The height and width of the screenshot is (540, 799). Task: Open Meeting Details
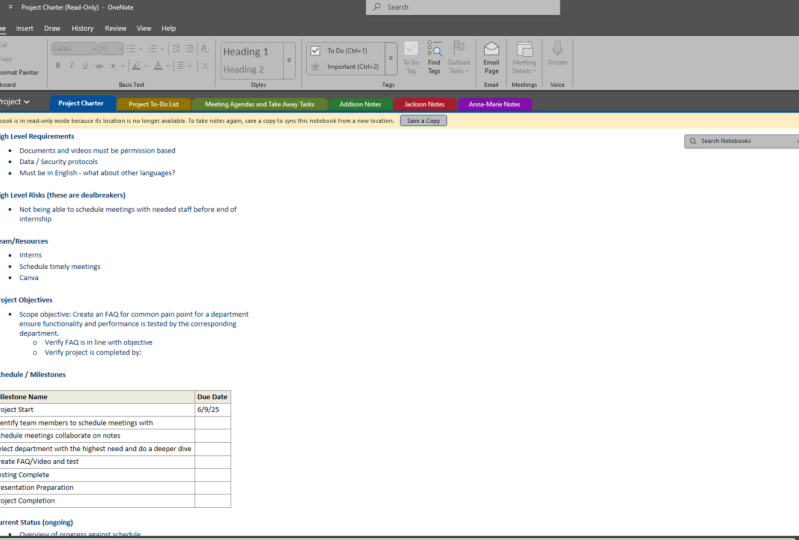click(x=524, y=58)
